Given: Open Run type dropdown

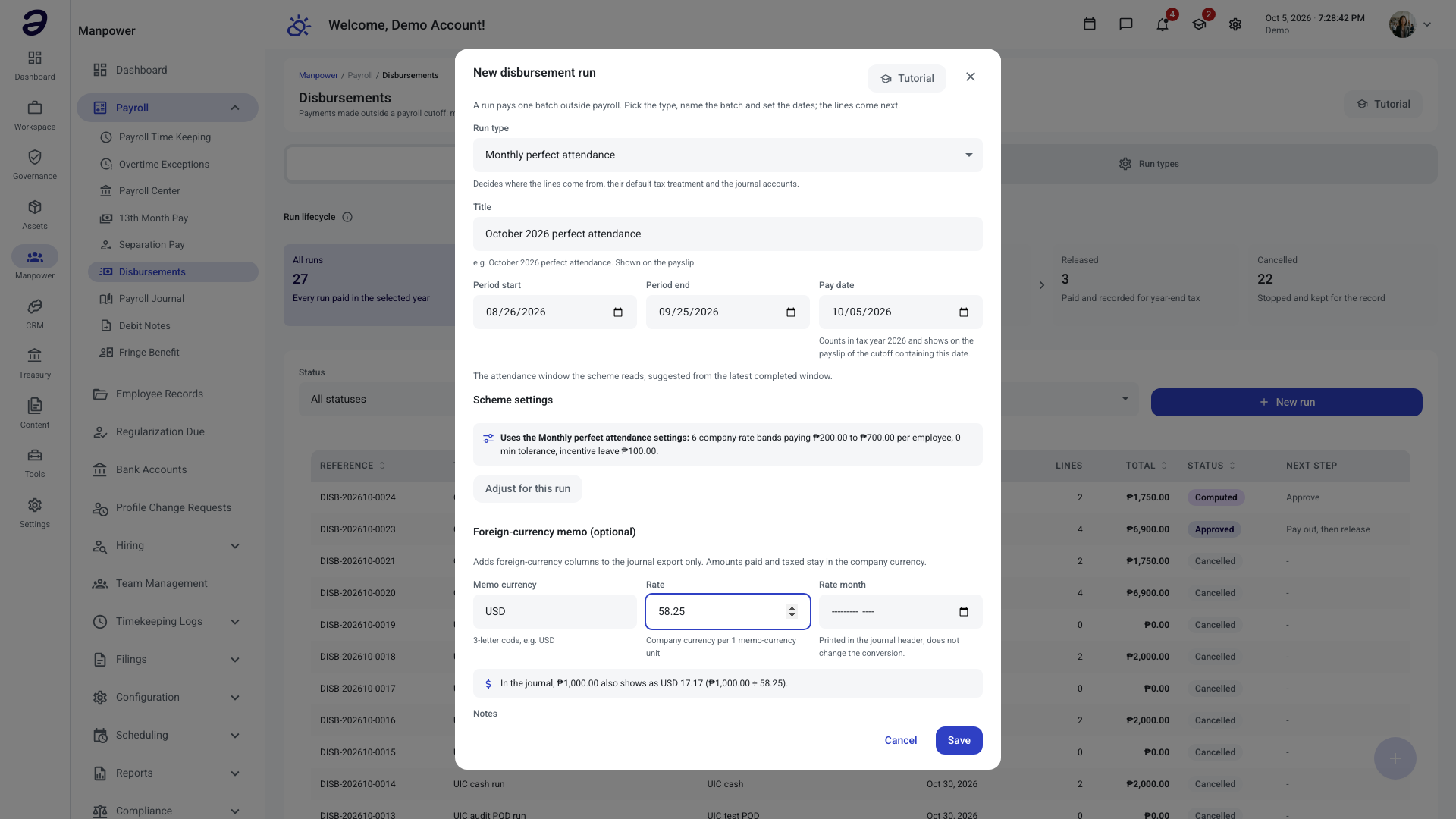Looking at the screenshot, I should pyautogui.click(x=728, y=155).
